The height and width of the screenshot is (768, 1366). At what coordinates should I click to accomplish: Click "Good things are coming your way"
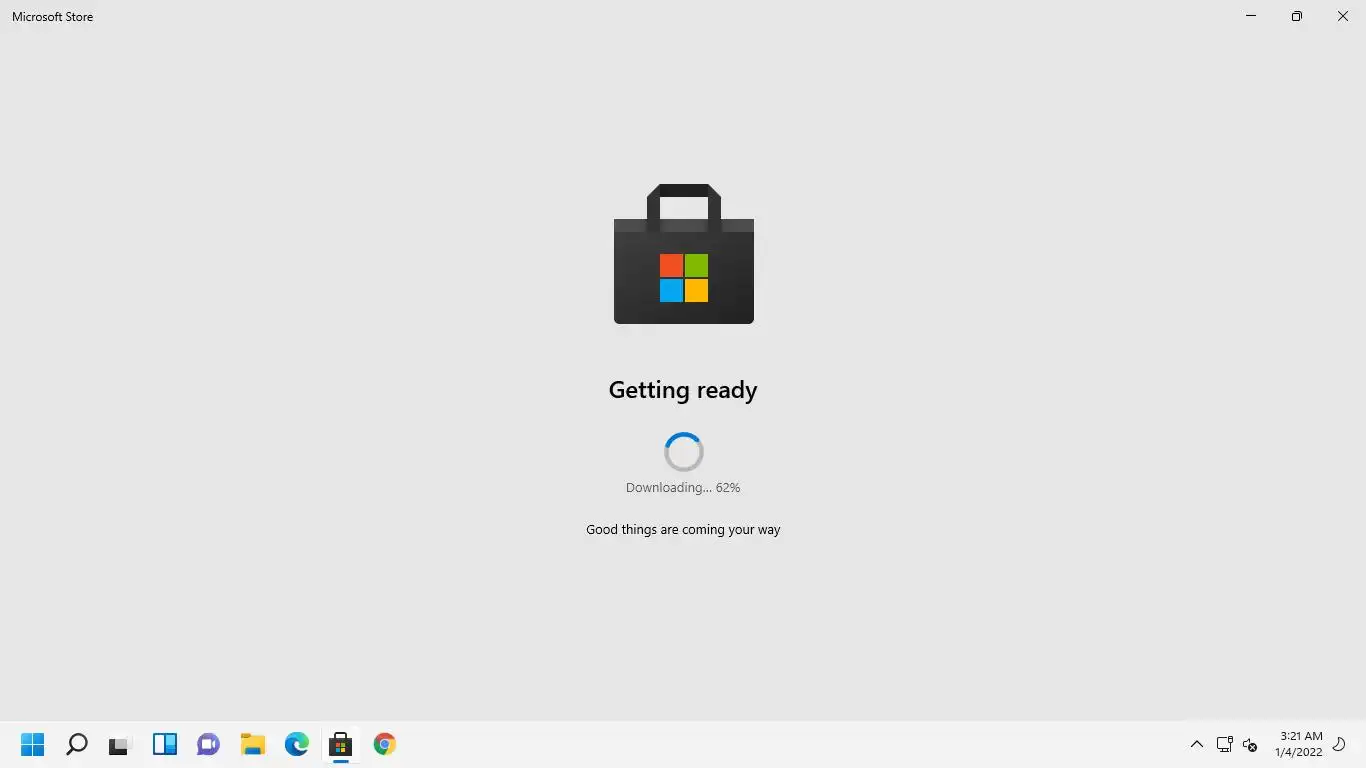[x=683, y=530]
